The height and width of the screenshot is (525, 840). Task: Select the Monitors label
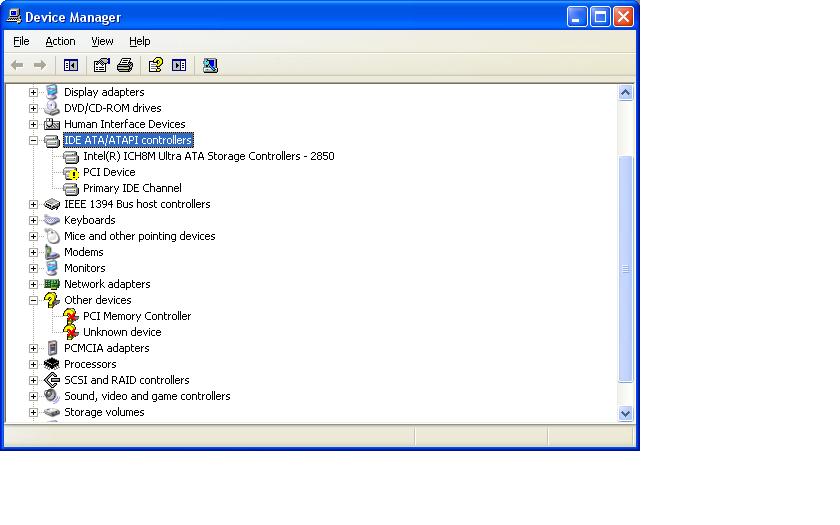pyautogui.click(x=85, y=268)
